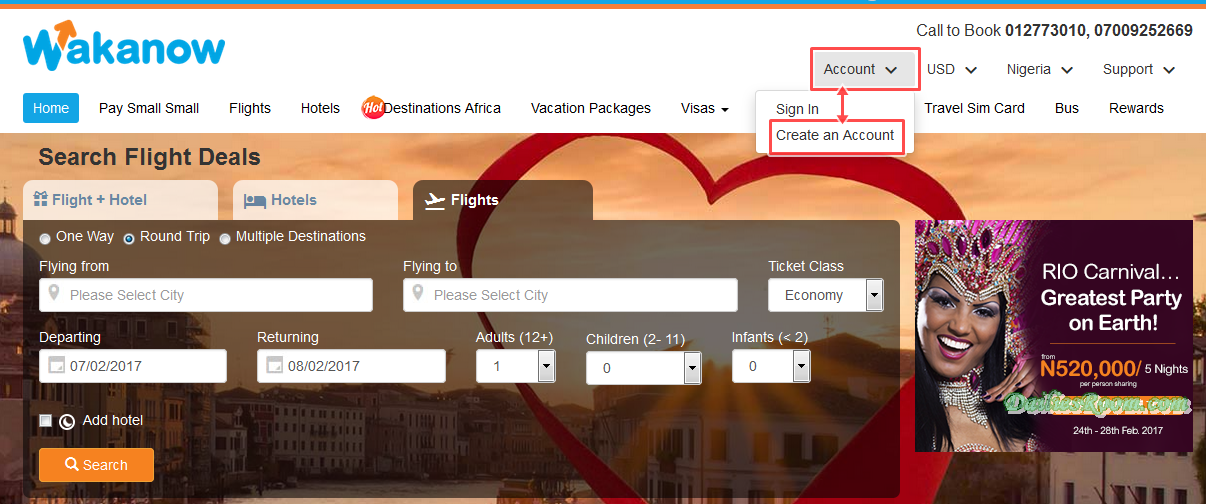The width and height of the screenshot is (1206, 504).
Task: Click the orange Search button
Action: point(96,465)
